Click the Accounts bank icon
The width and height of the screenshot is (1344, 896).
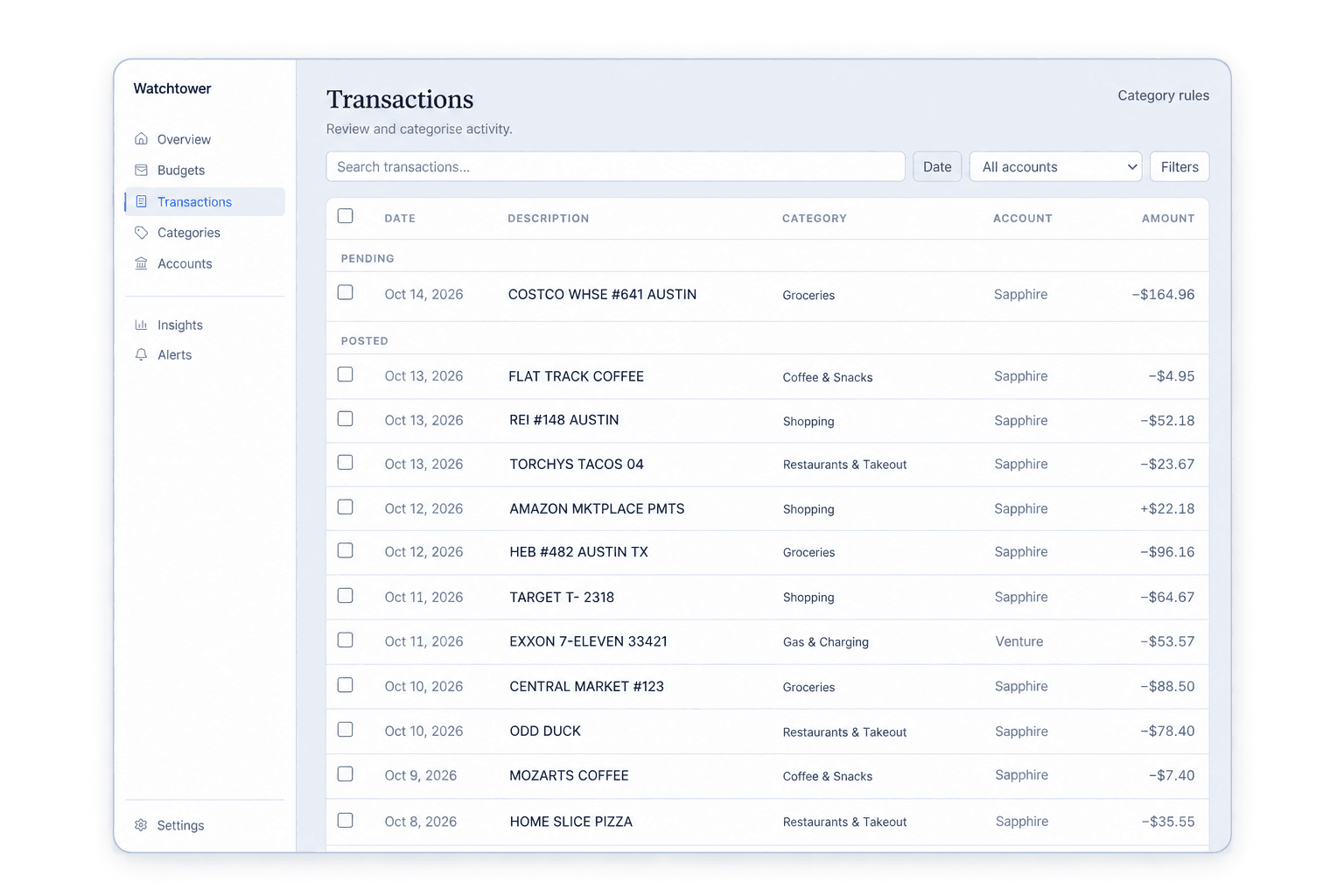(141, 263)
